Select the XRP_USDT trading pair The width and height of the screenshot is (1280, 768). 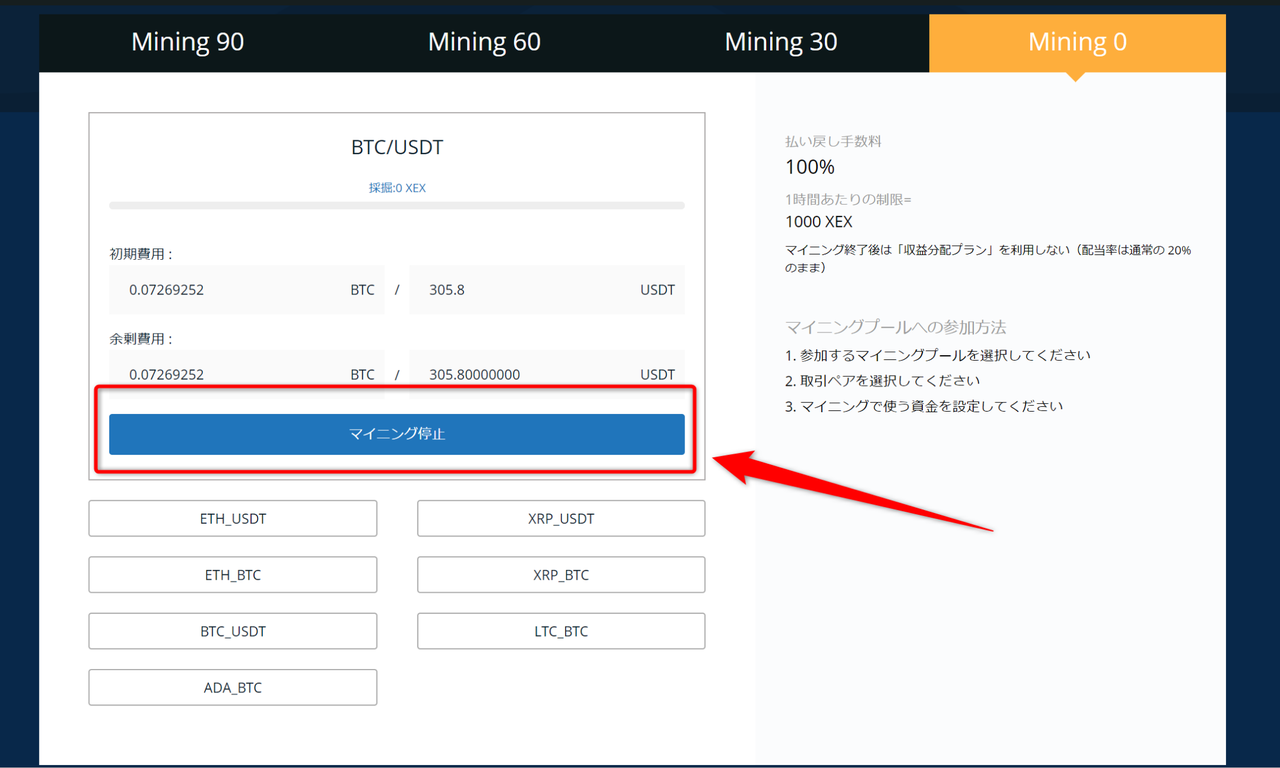tap(560, 518)
